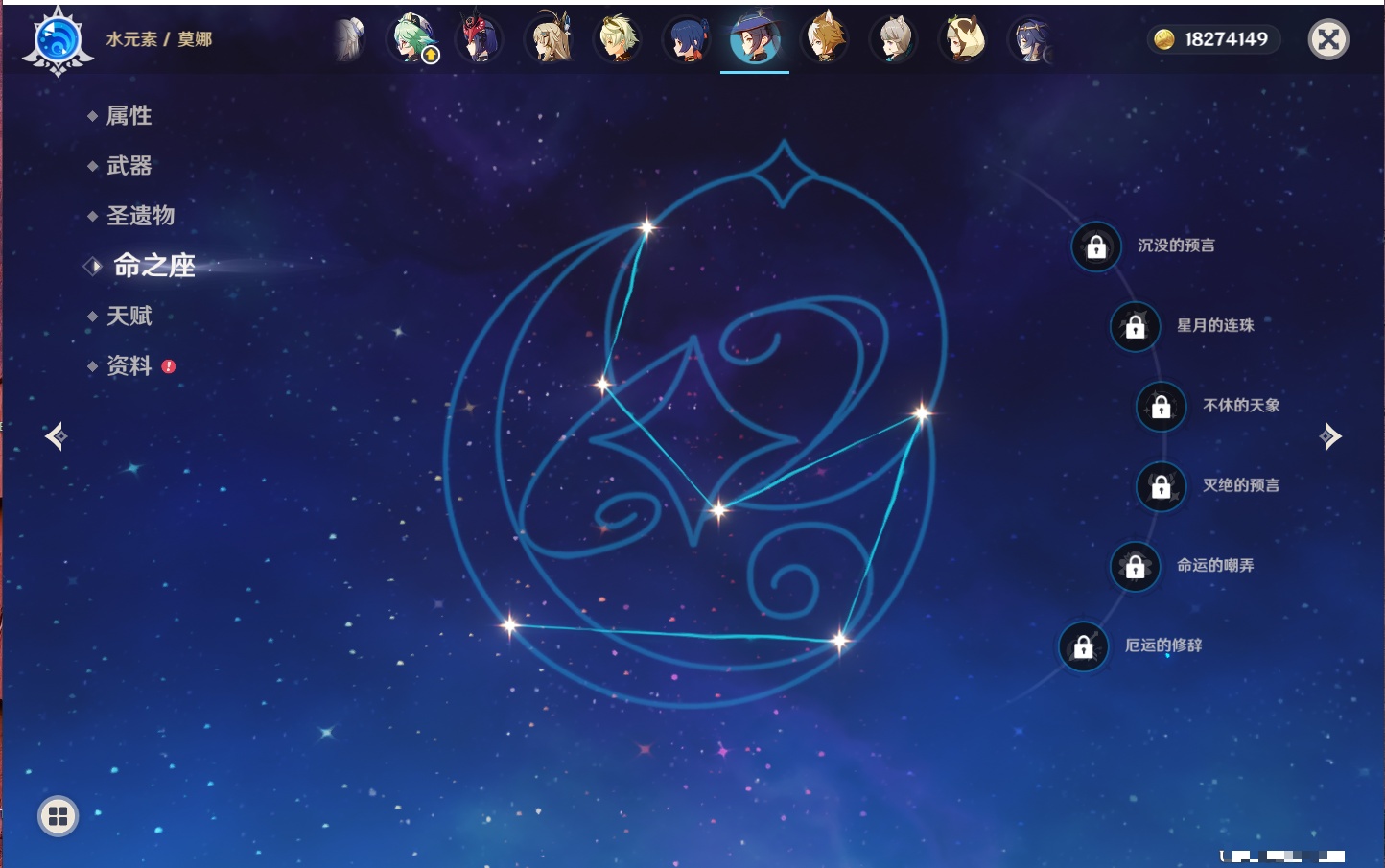The height and width of the screenshot is (868, 1385).
Task: Click the topmost star node of constellation
Action: [647, 227]
